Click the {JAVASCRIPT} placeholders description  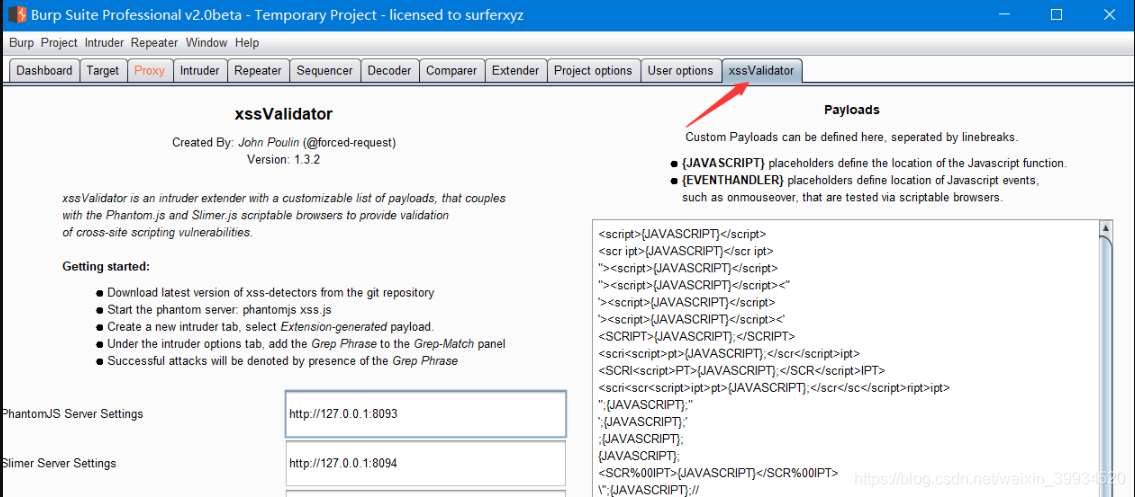point(874,163)
